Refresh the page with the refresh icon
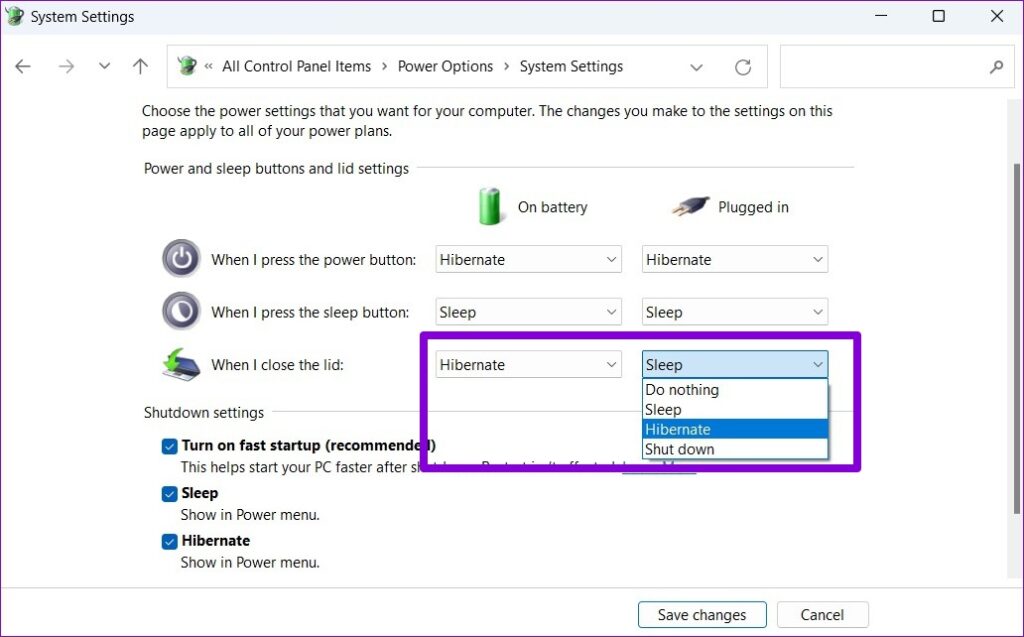Viewport: 1024px width, 637px height. (x=743, y=66)
